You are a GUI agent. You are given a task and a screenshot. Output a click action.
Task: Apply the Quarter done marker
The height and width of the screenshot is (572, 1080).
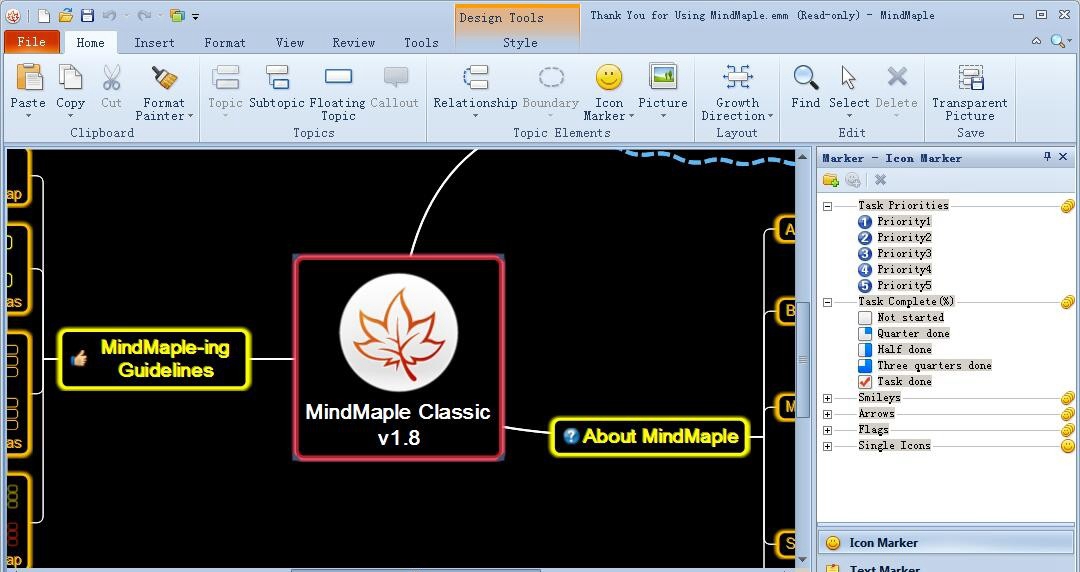click(904, 334)
